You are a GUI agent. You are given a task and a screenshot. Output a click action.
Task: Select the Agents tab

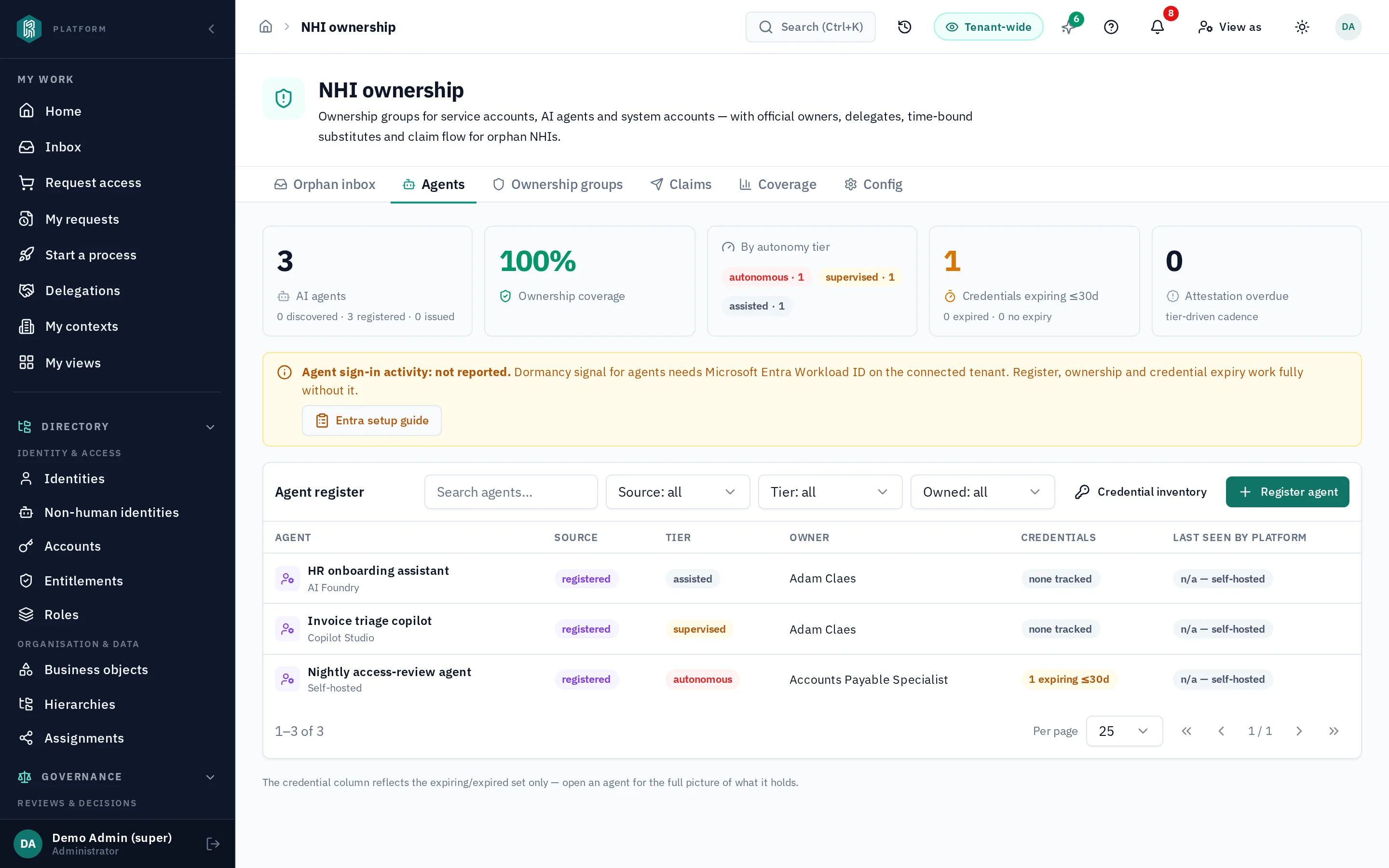(434, 184)
